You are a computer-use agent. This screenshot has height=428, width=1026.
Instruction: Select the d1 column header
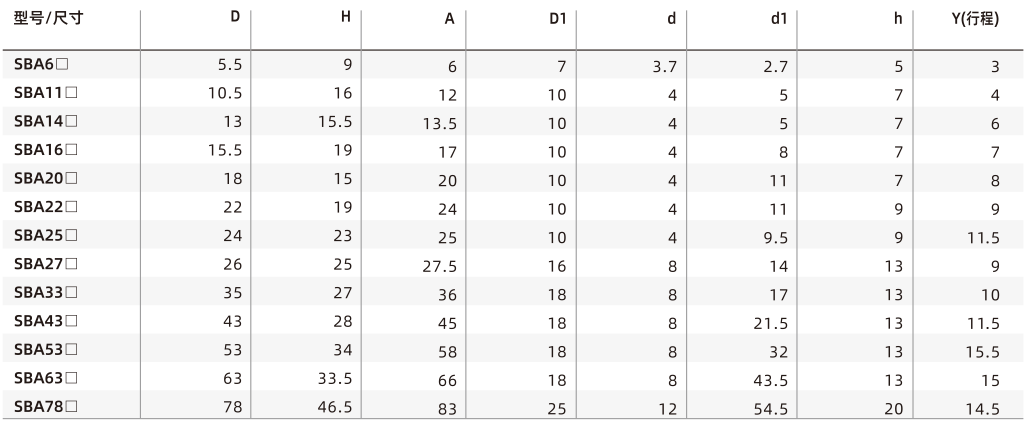(x=778, y=19)
